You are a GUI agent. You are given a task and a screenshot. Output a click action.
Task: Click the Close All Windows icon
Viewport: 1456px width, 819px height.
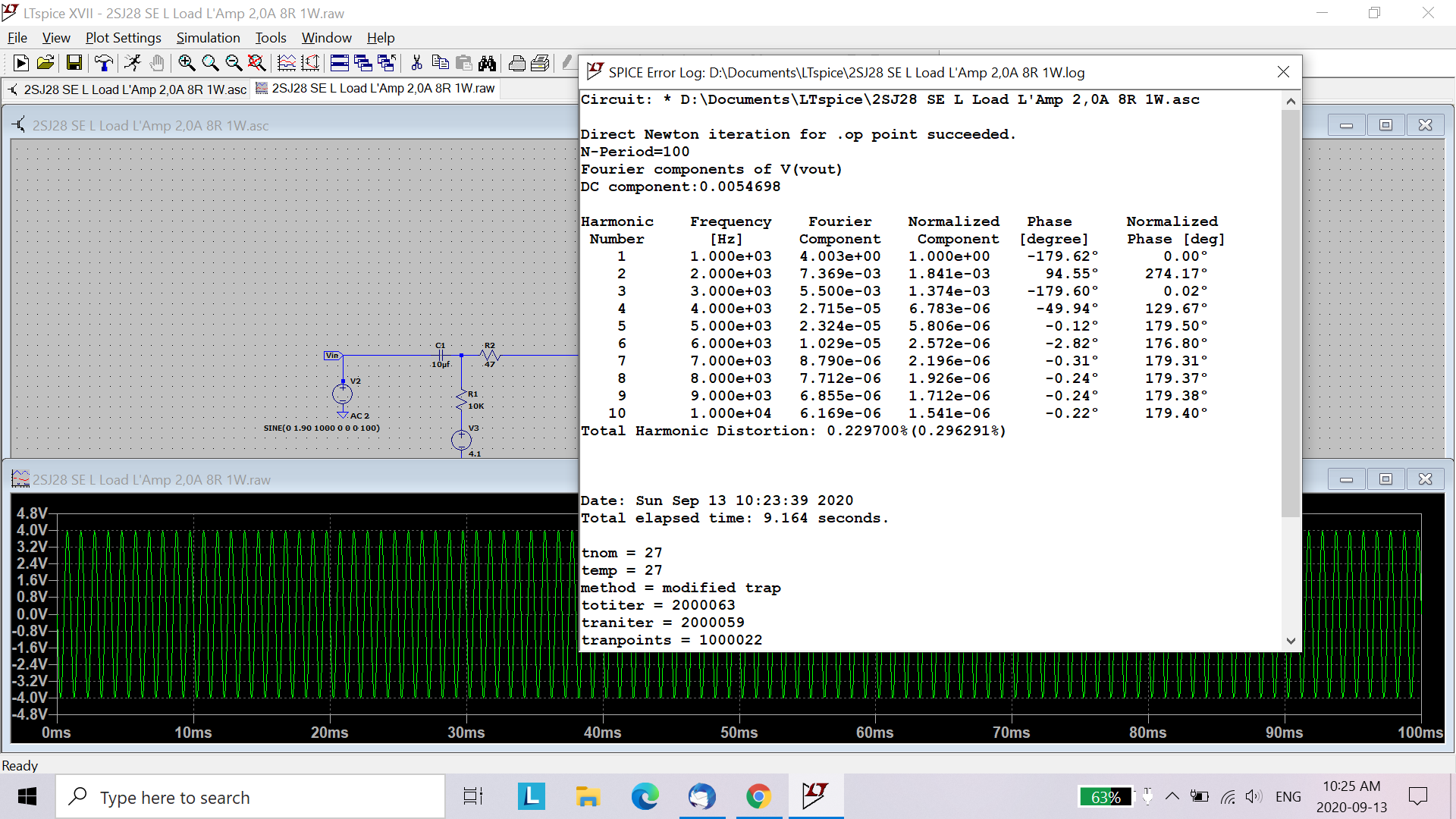(x=387, y=63)
